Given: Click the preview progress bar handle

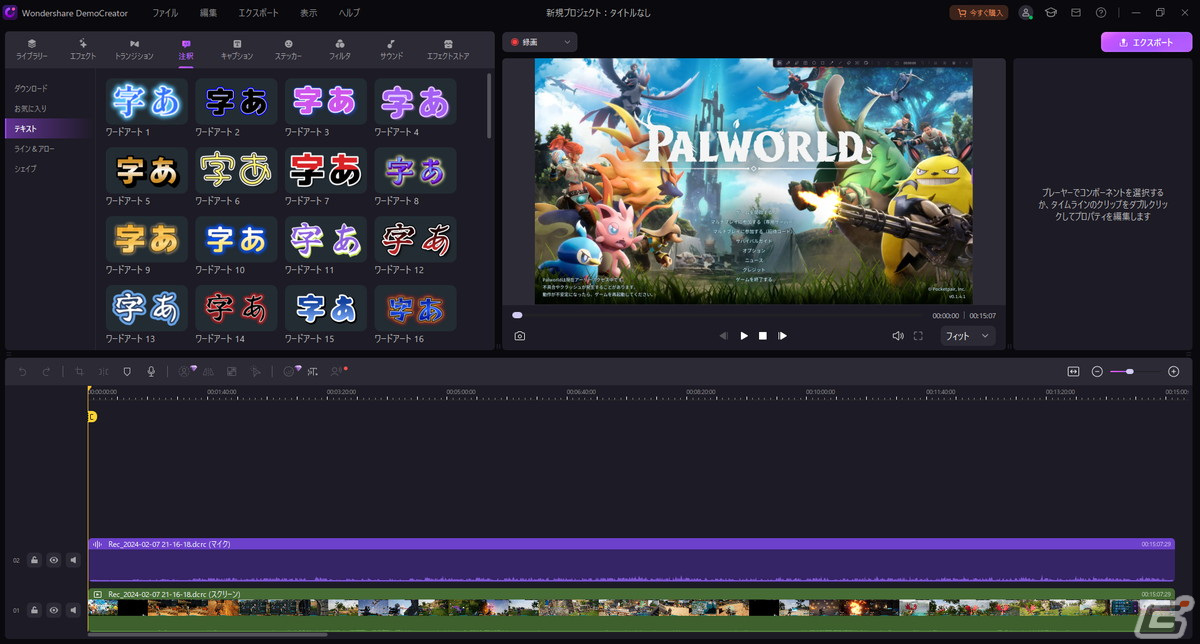Looking at the screenshot, I should click(517, 315).
